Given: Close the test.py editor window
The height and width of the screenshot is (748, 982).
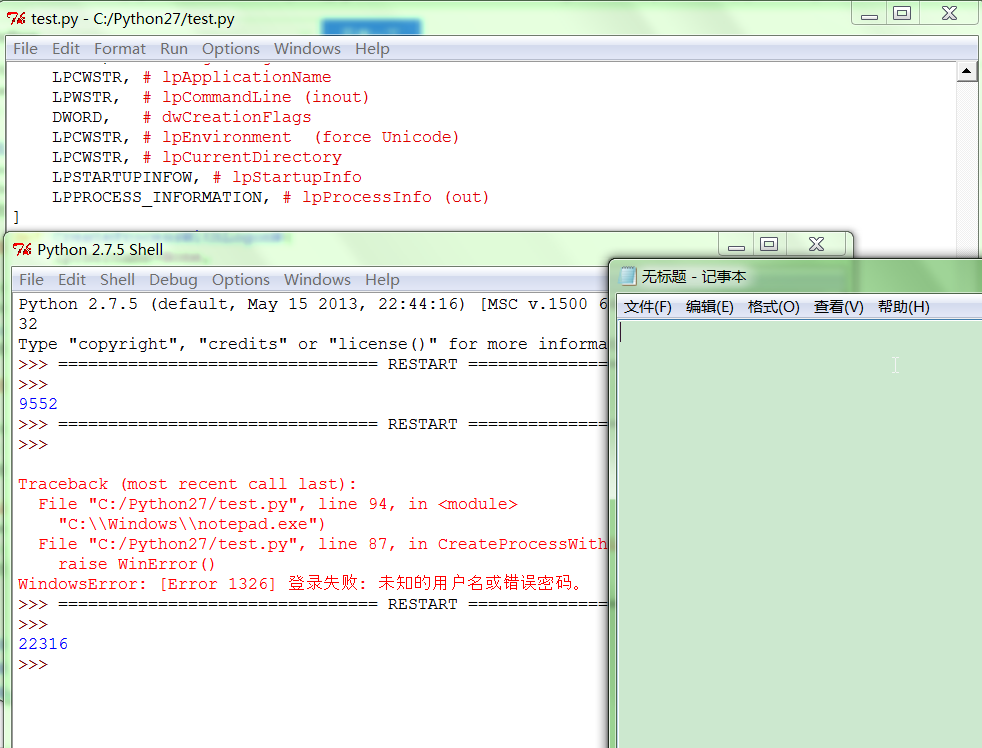Looking at the screenshot, I should [949, 14].
